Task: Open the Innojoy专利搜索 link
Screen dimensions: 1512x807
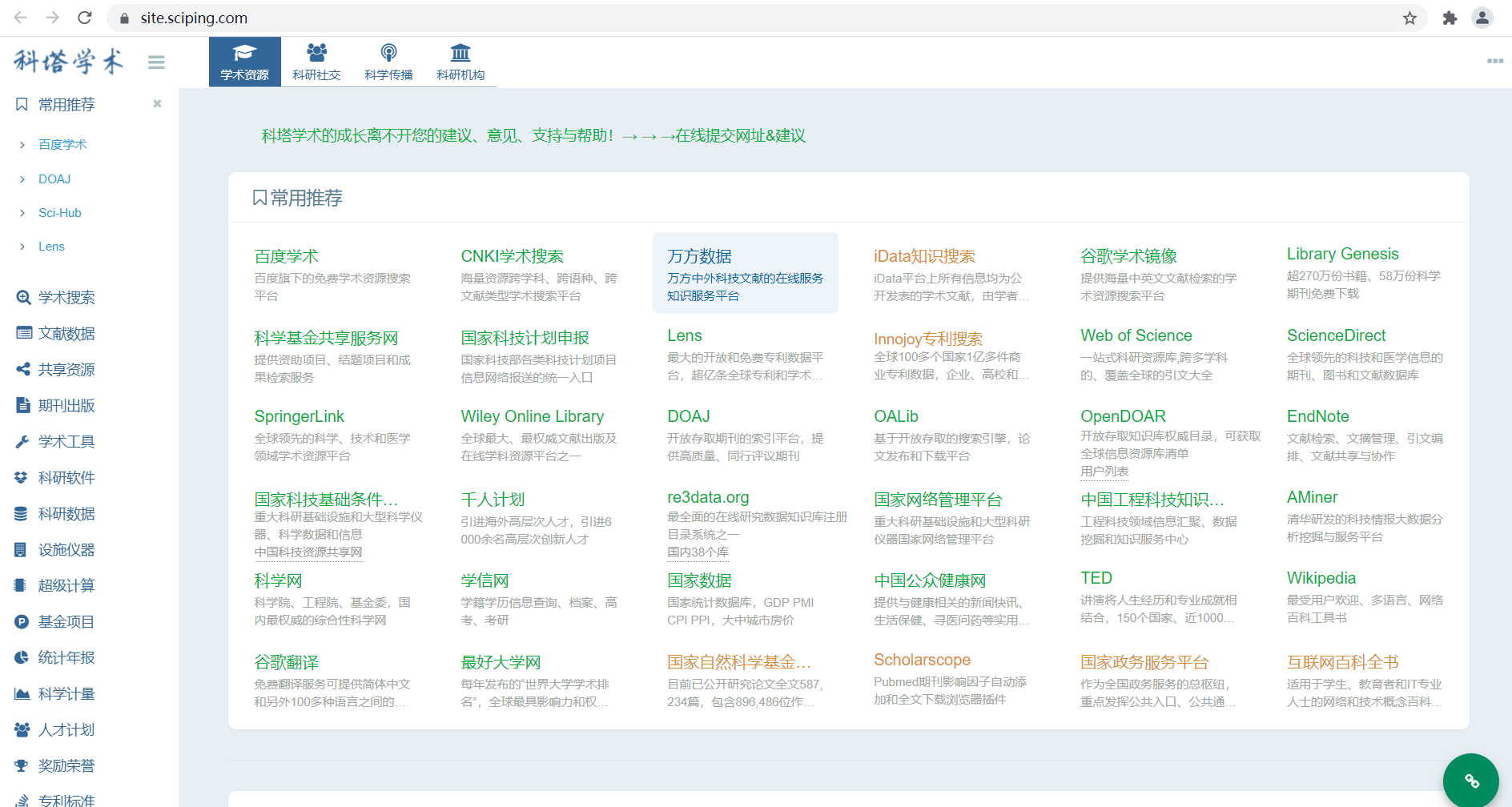Action: coord(928,339)
